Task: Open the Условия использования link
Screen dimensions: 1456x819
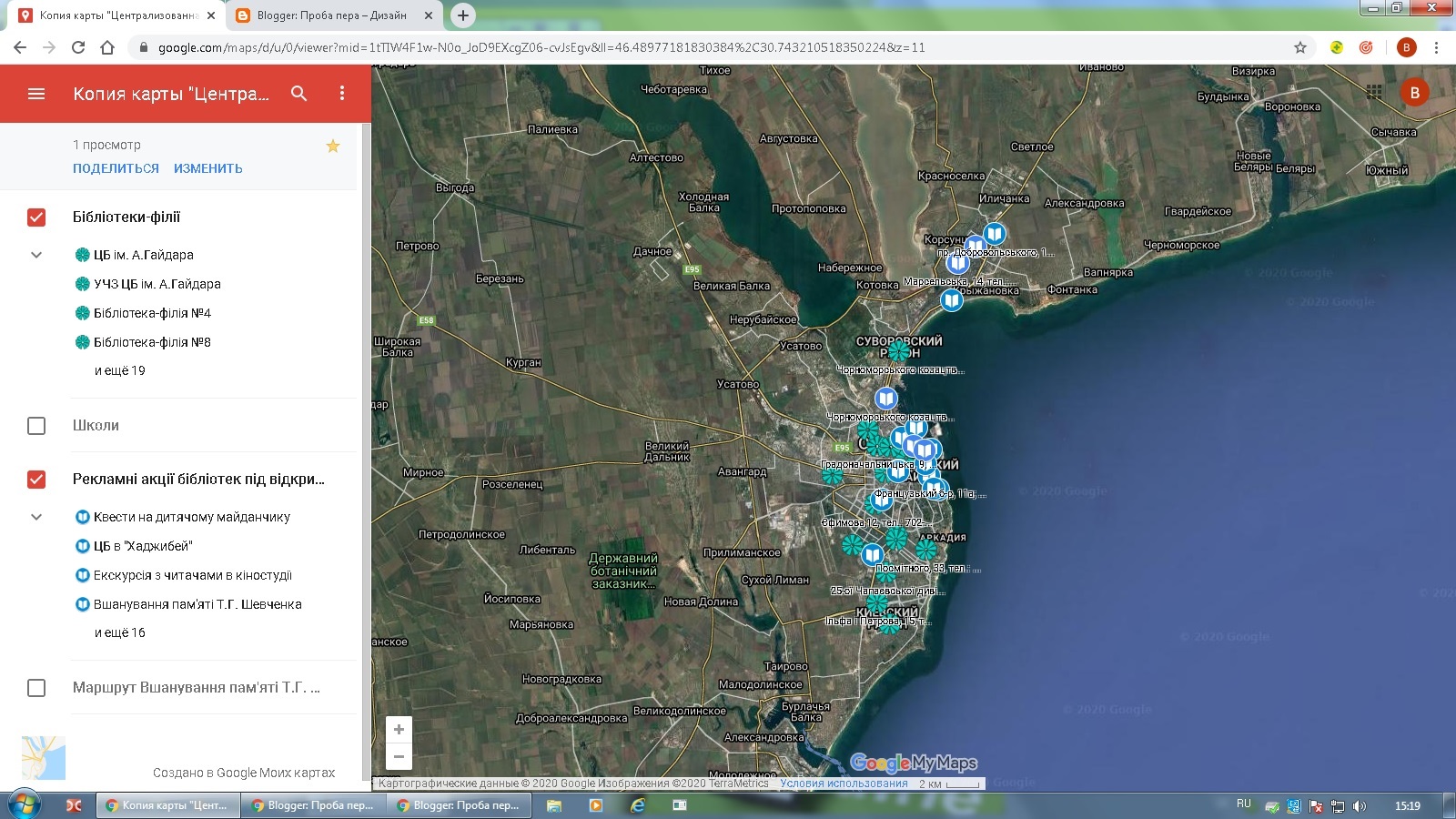Action: pyautogui.click(x=844, y=784)
